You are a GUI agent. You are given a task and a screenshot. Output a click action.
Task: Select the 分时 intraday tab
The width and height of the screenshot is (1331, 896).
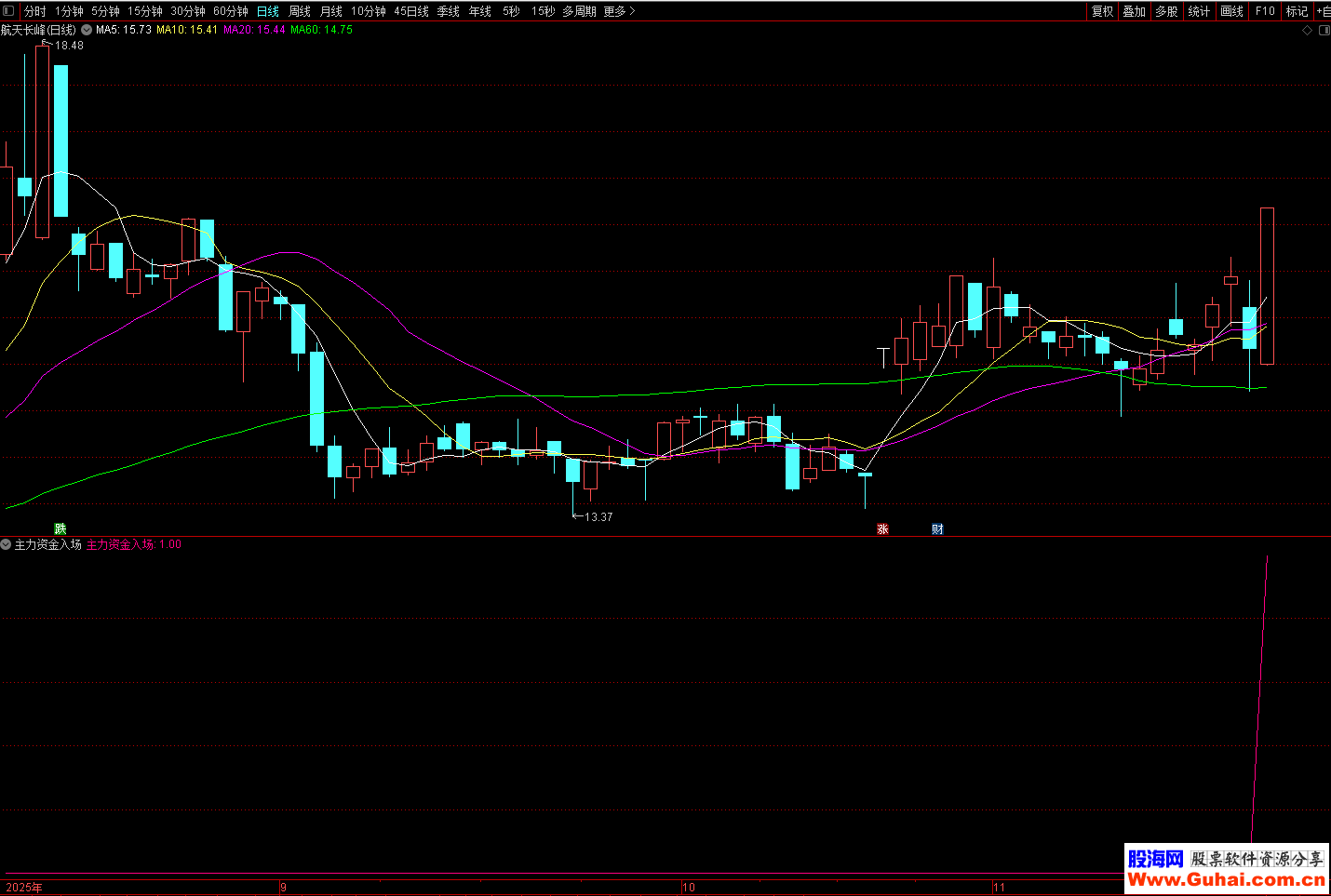click(34, 11)
